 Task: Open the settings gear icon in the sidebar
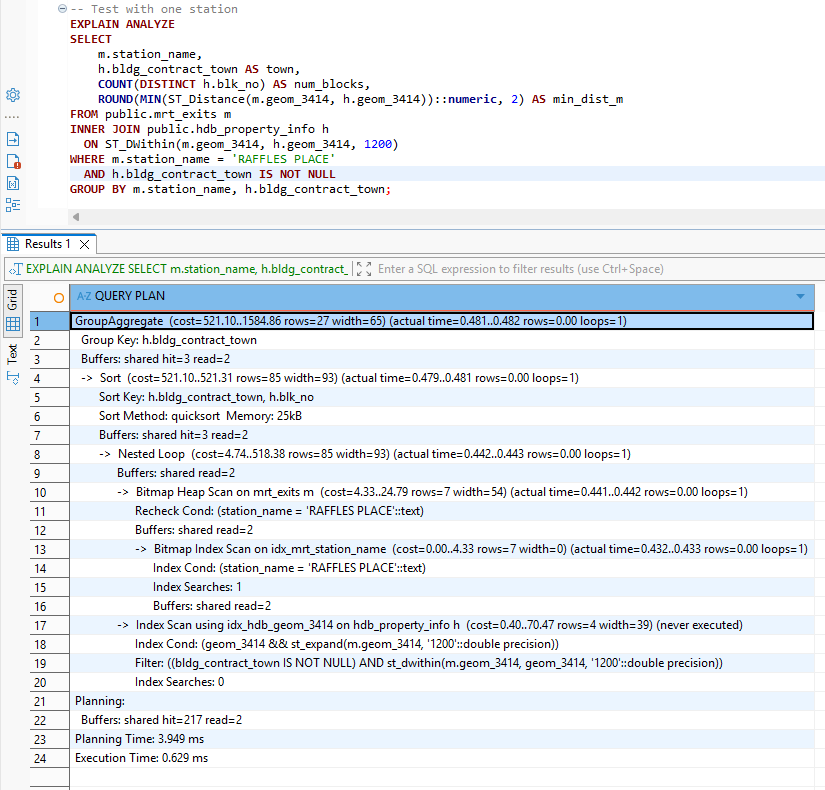[12, 95]
